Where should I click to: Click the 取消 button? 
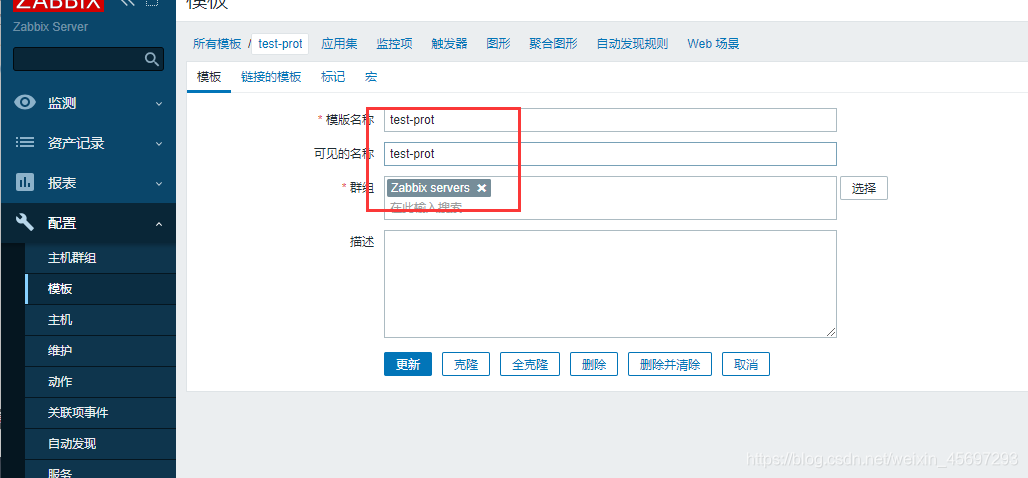click(x=746, y=365)
